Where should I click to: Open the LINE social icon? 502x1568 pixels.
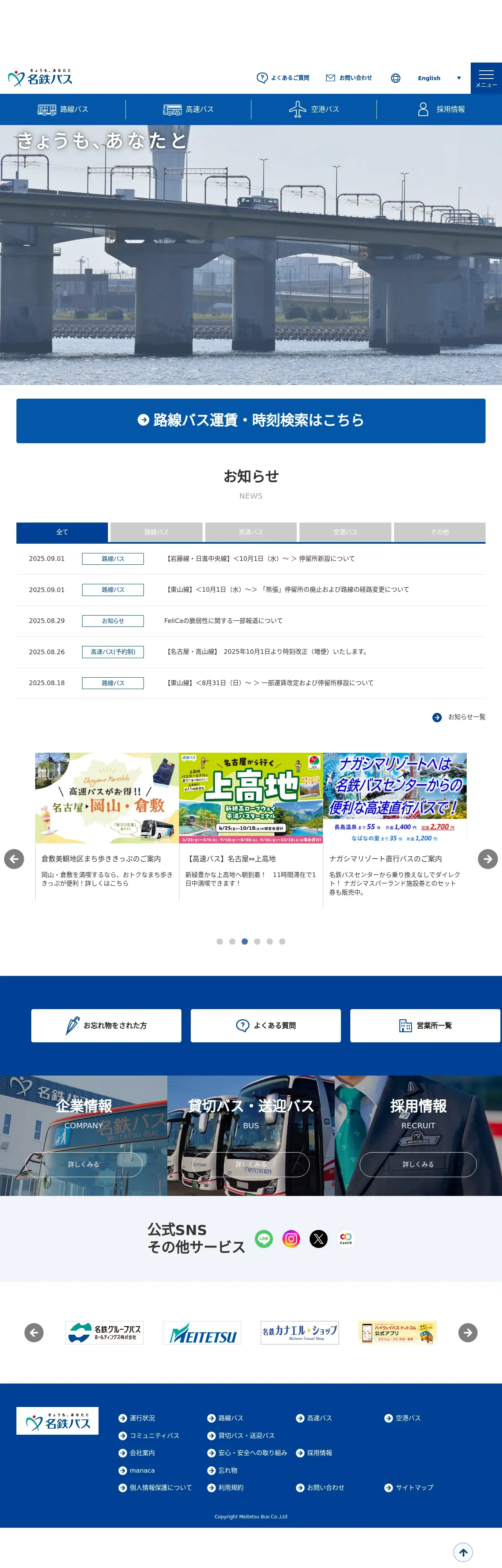(264, 1239)
